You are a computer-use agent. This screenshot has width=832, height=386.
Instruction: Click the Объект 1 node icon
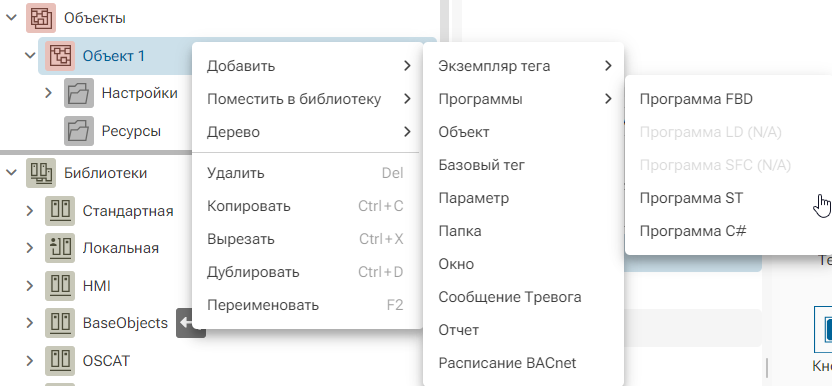60,56
